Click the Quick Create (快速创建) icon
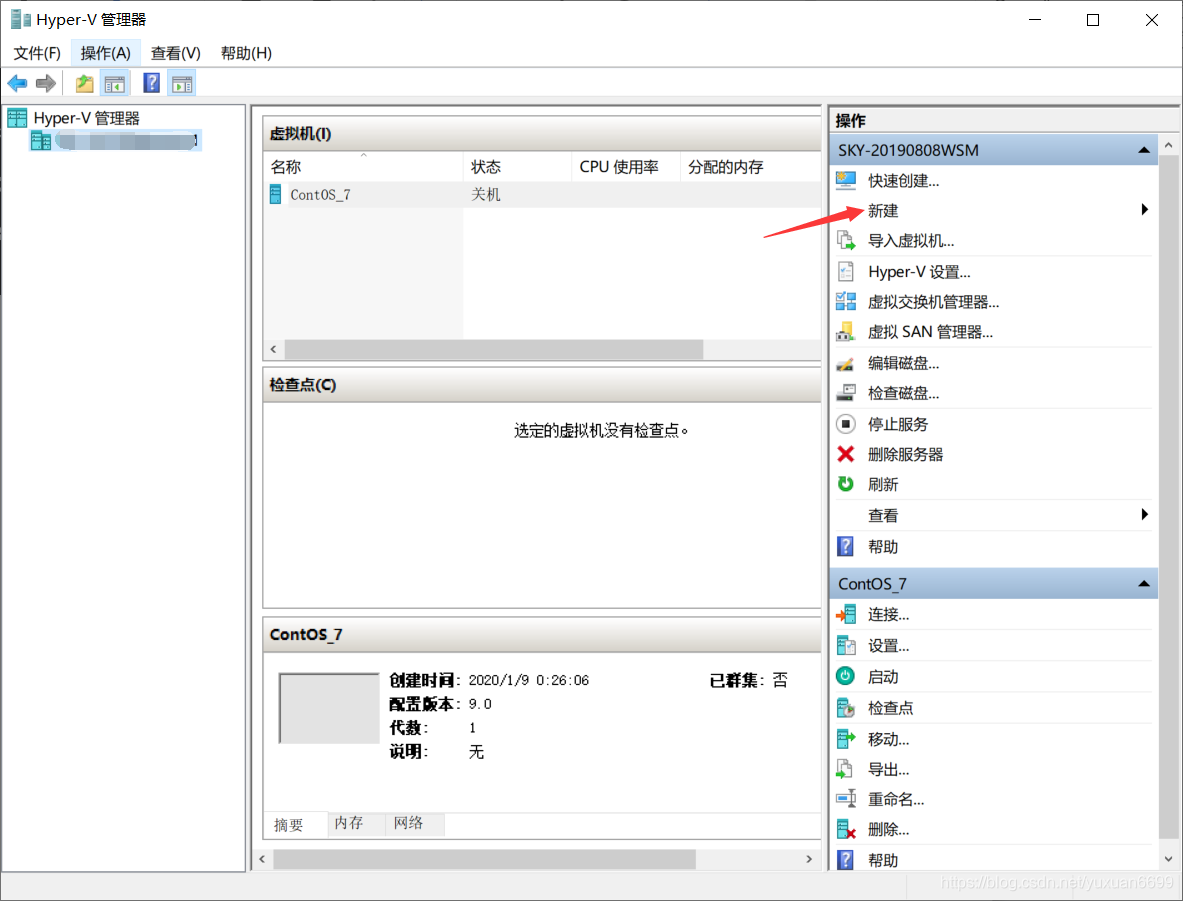 [x=846, y=180]
